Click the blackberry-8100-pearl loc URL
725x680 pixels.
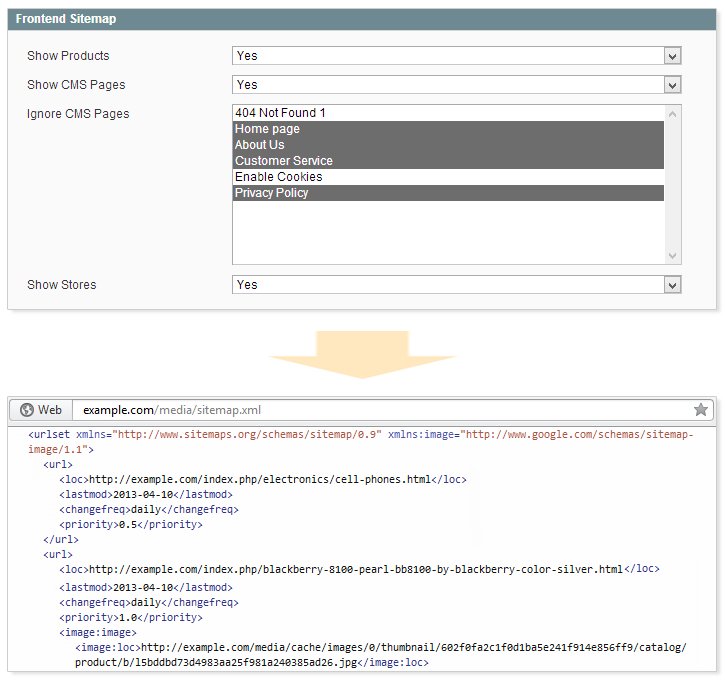pyautogui.click(x=355, y=569)
